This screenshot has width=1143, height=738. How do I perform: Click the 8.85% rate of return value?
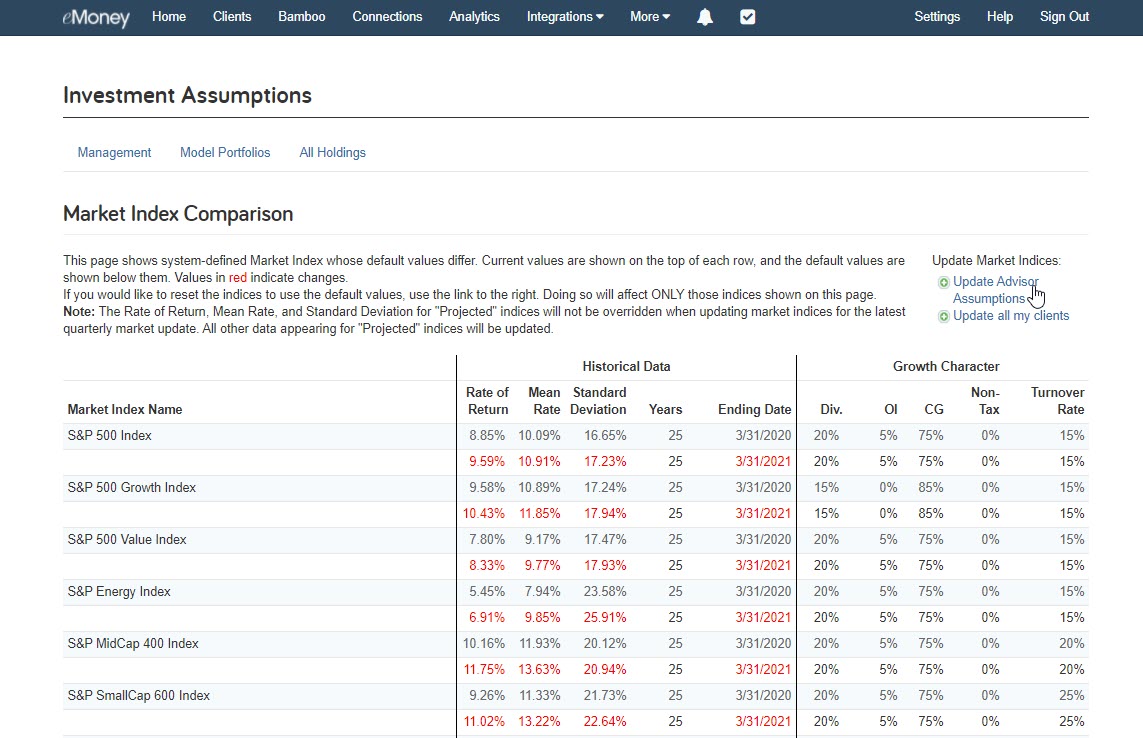point(487,435)
